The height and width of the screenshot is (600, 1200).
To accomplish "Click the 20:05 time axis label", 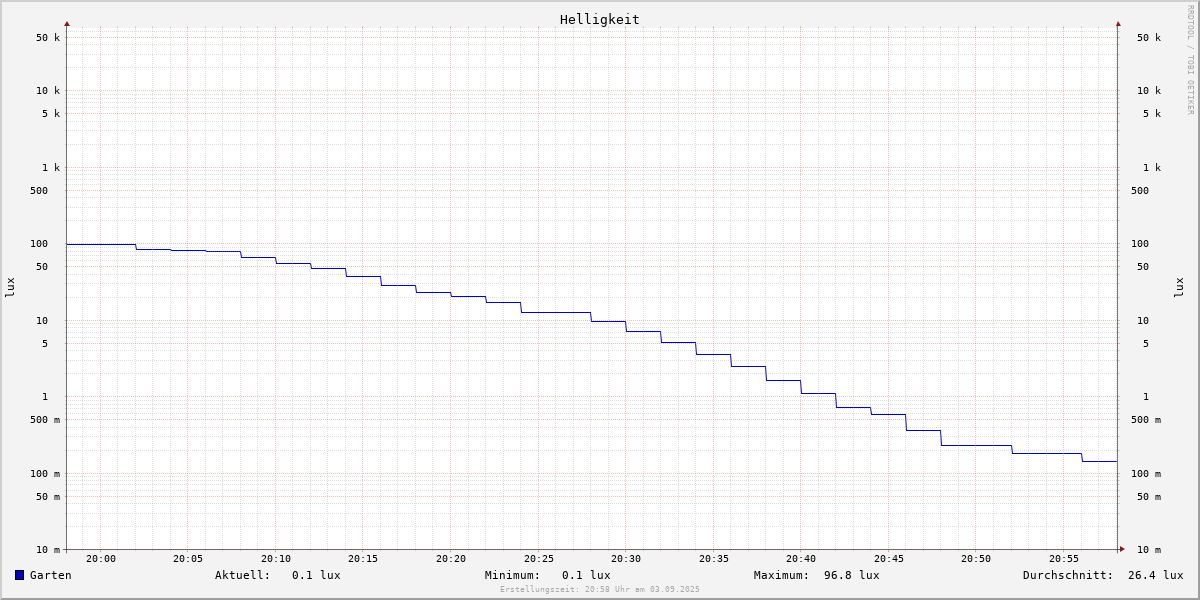I will 188,559.
